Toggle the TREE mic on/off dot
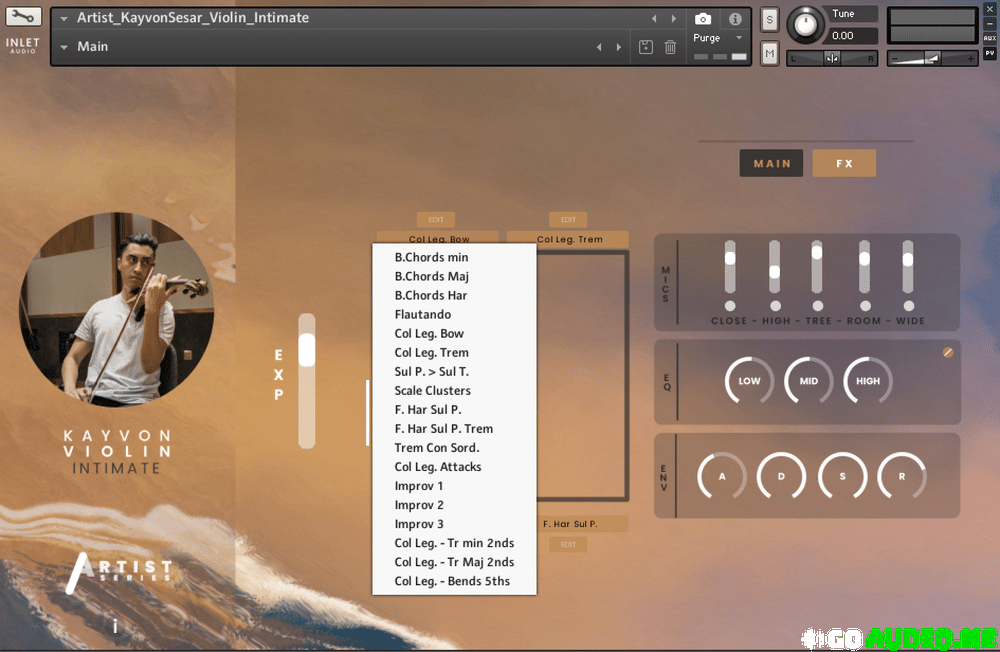Screen dimensions: 1000x652 tap(818, 306)
